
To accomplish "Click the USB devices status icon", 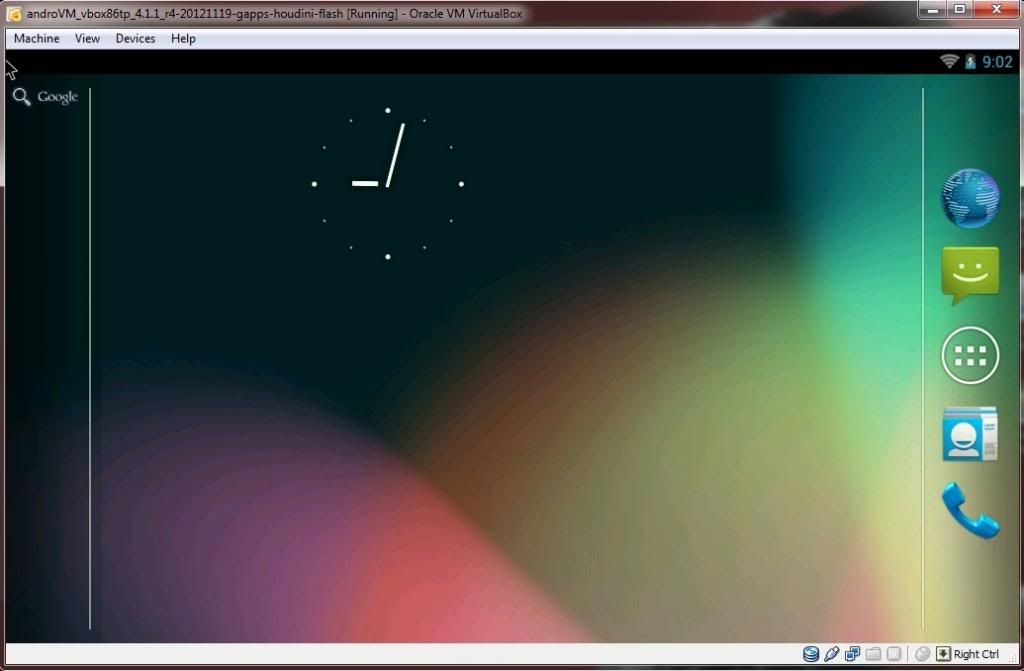I will click(831, 653).
